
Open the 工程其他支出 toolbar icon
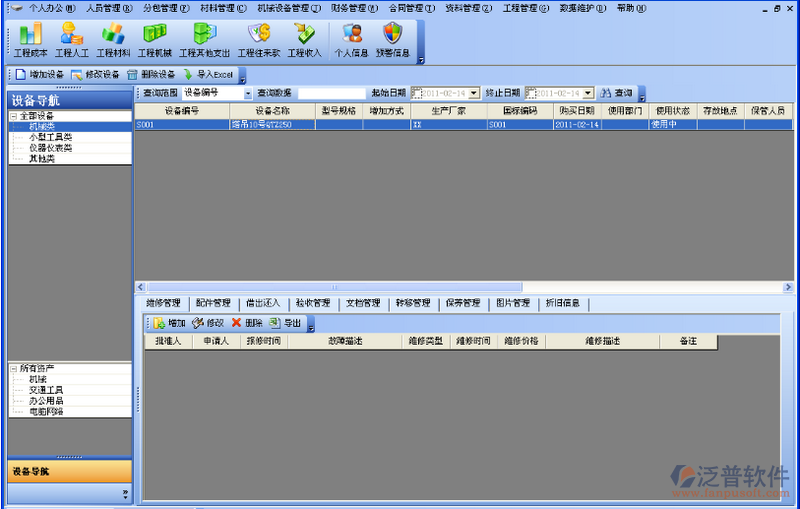coord(205,40)
